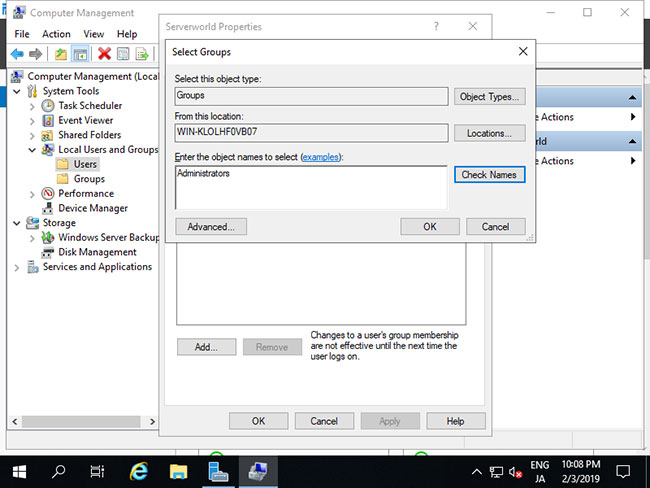Expand the Task Scheduler node
The width and height of the screenshot is (650, 488).
(32, 107)
